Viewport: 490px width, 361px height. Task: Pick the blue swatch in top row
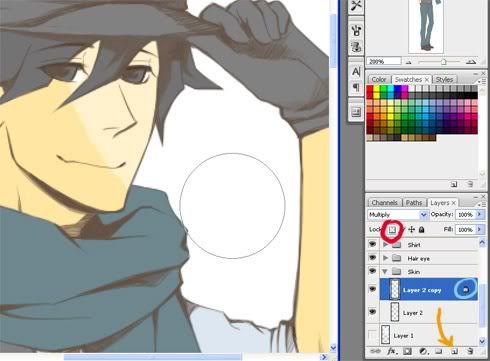(x=397, y=89)
